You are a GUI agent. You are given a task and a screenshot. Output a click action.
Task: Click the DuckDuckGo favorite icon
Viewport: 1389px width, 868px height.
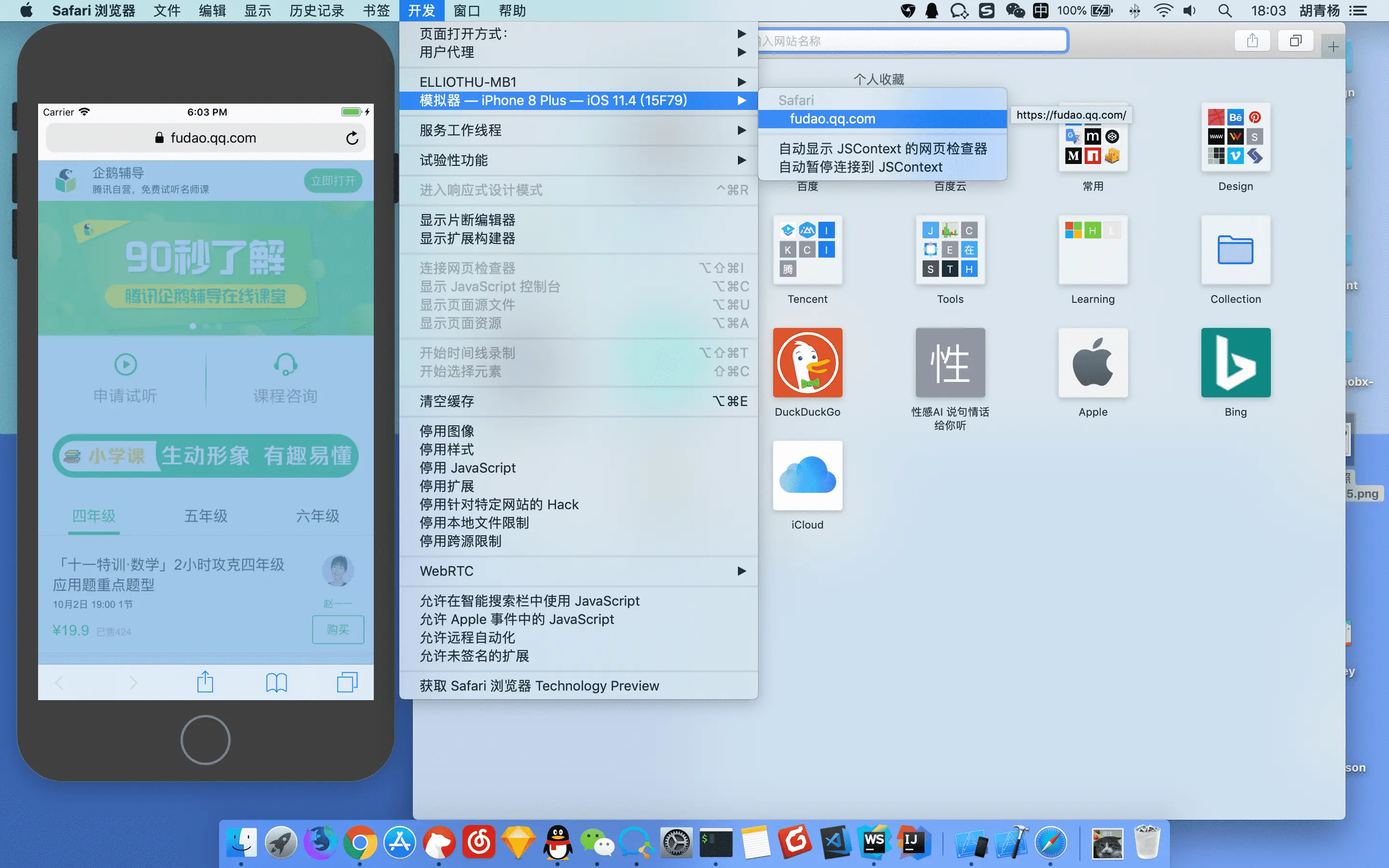tap(807, 363)
